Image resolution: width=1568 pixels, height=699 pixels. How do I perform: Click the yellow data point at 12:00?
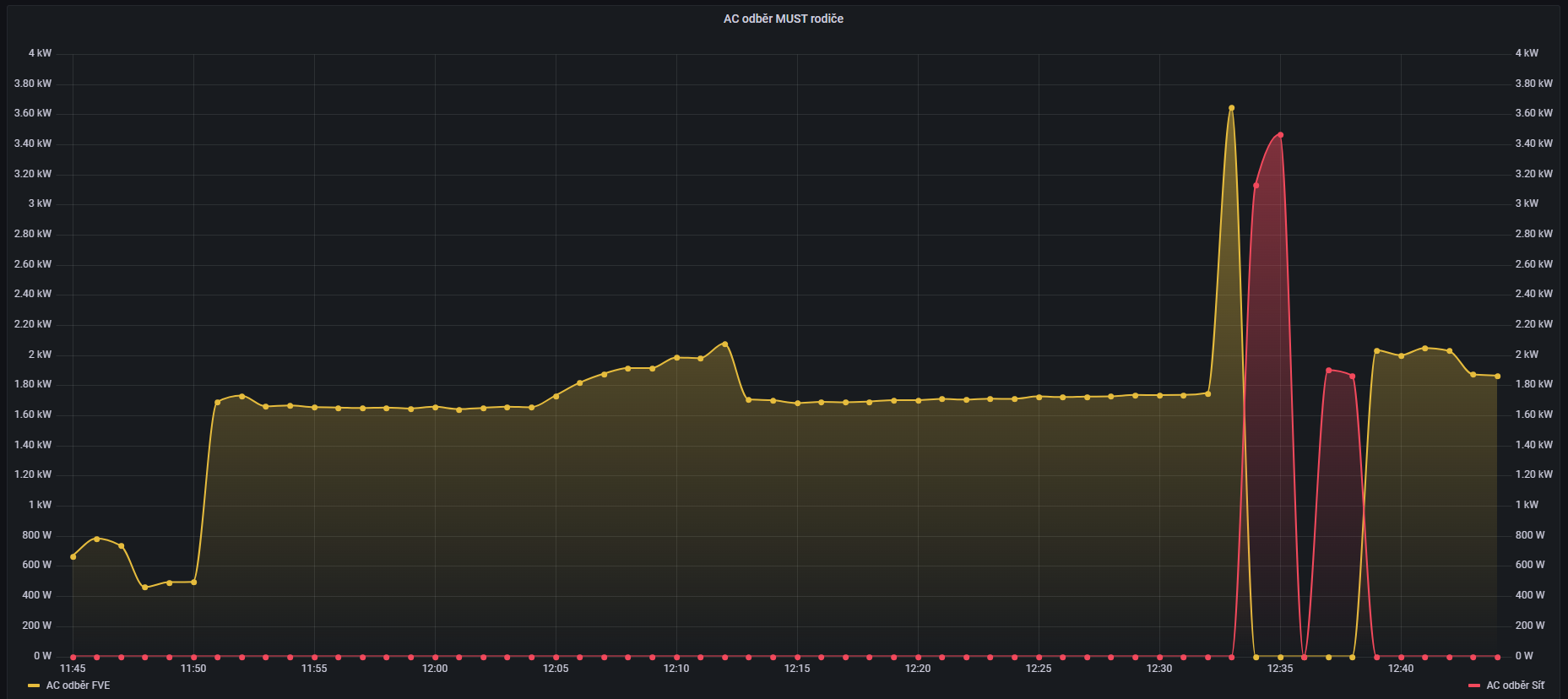(x=435, y=407)
